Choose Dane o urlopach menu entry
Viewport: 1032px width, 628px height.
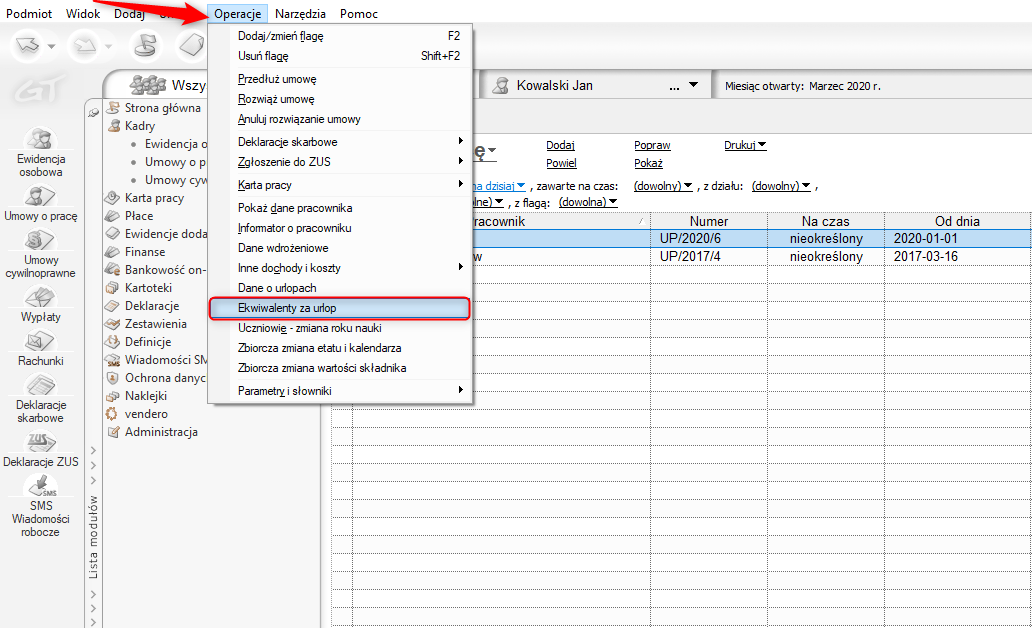[340, 288]
